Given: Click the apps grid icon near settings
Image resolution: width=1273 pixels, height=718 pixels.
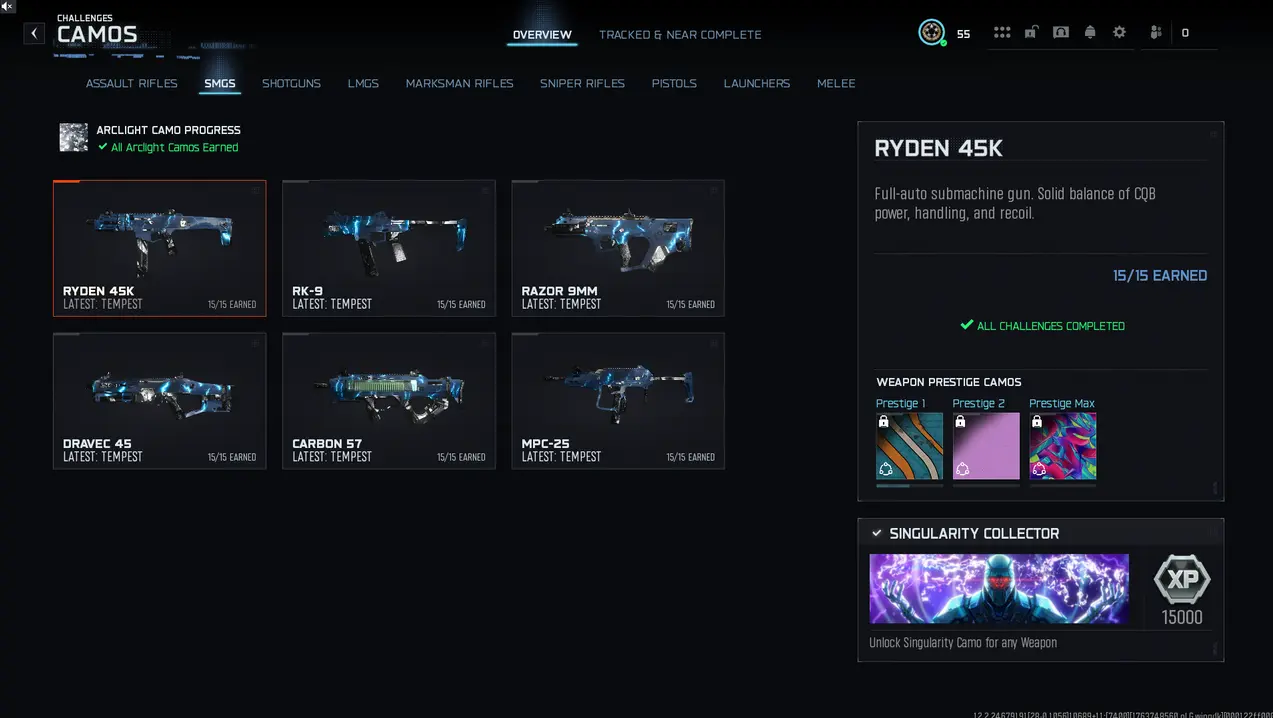Looking at the screenshot, I should [x=1002, y=32].
